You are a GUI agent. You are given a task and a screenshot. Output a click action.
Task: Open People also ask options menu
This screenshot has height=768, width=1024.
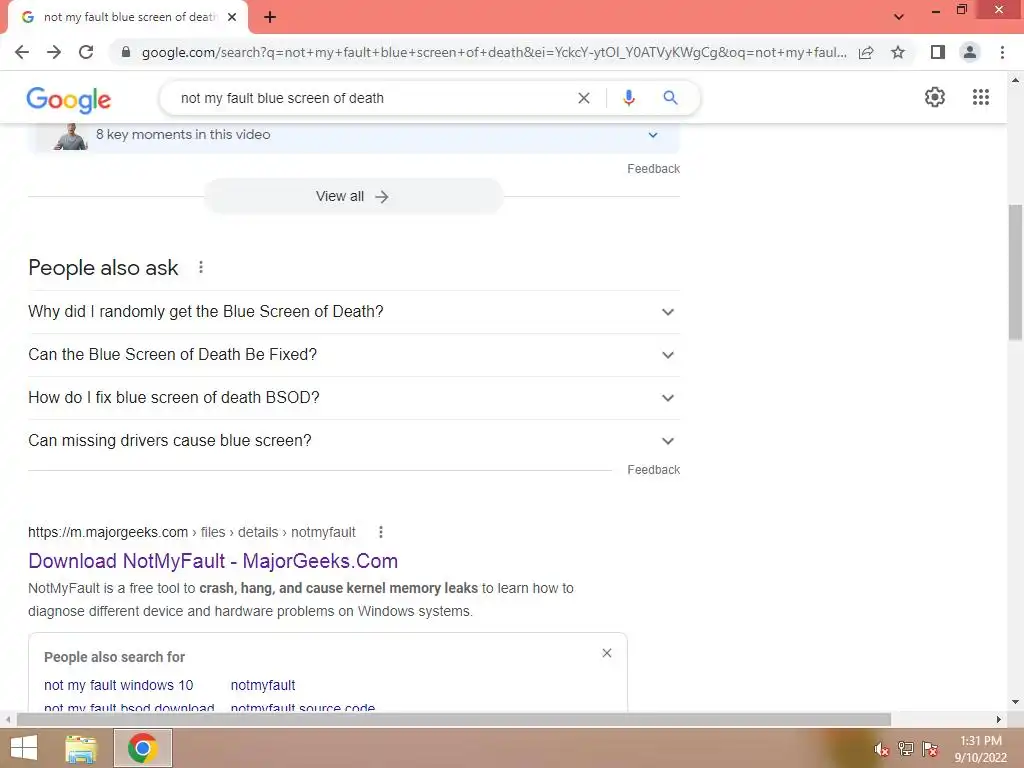point(201,267)
